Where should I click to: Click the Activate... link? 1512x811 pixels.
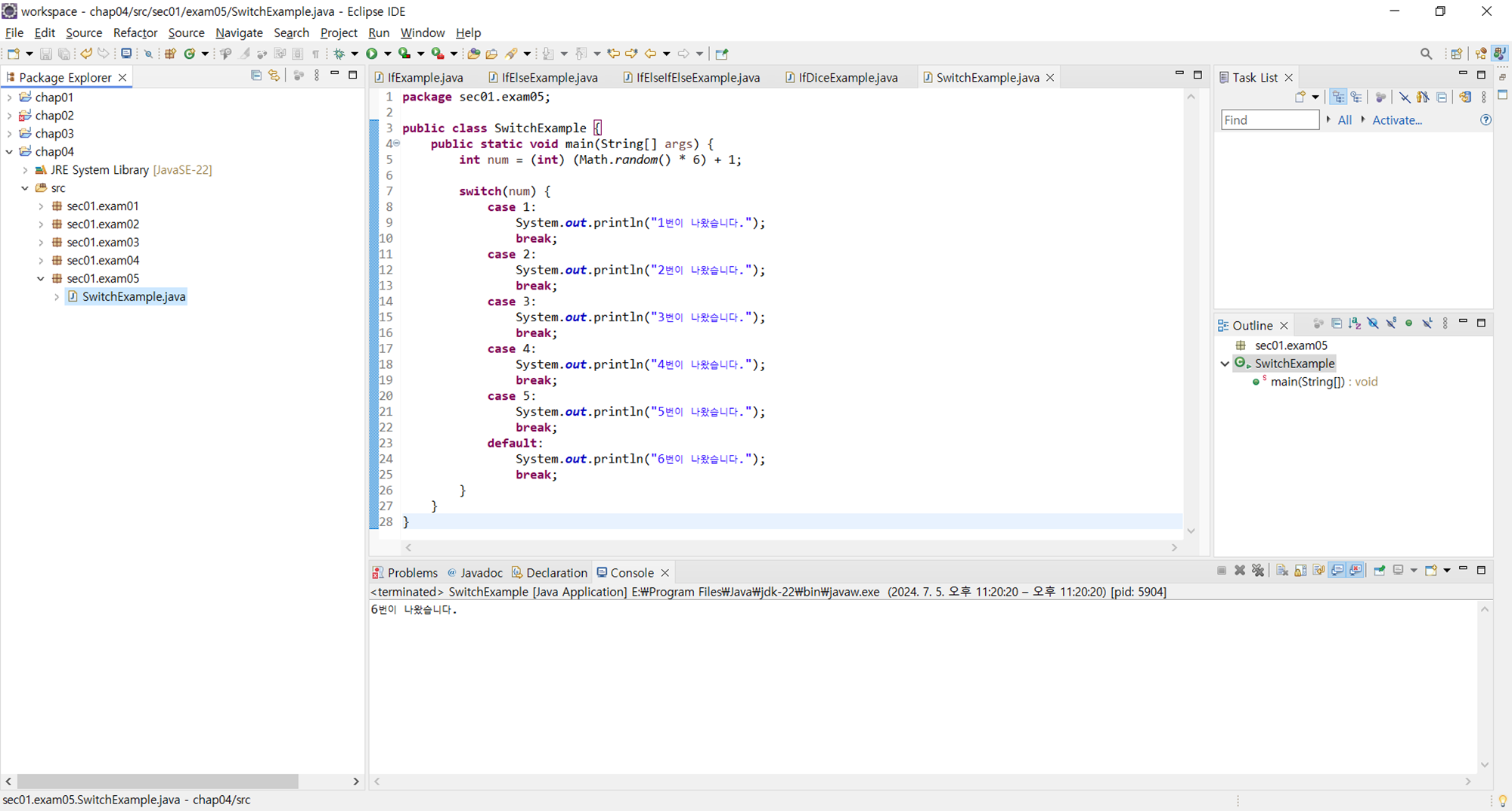1397,120
